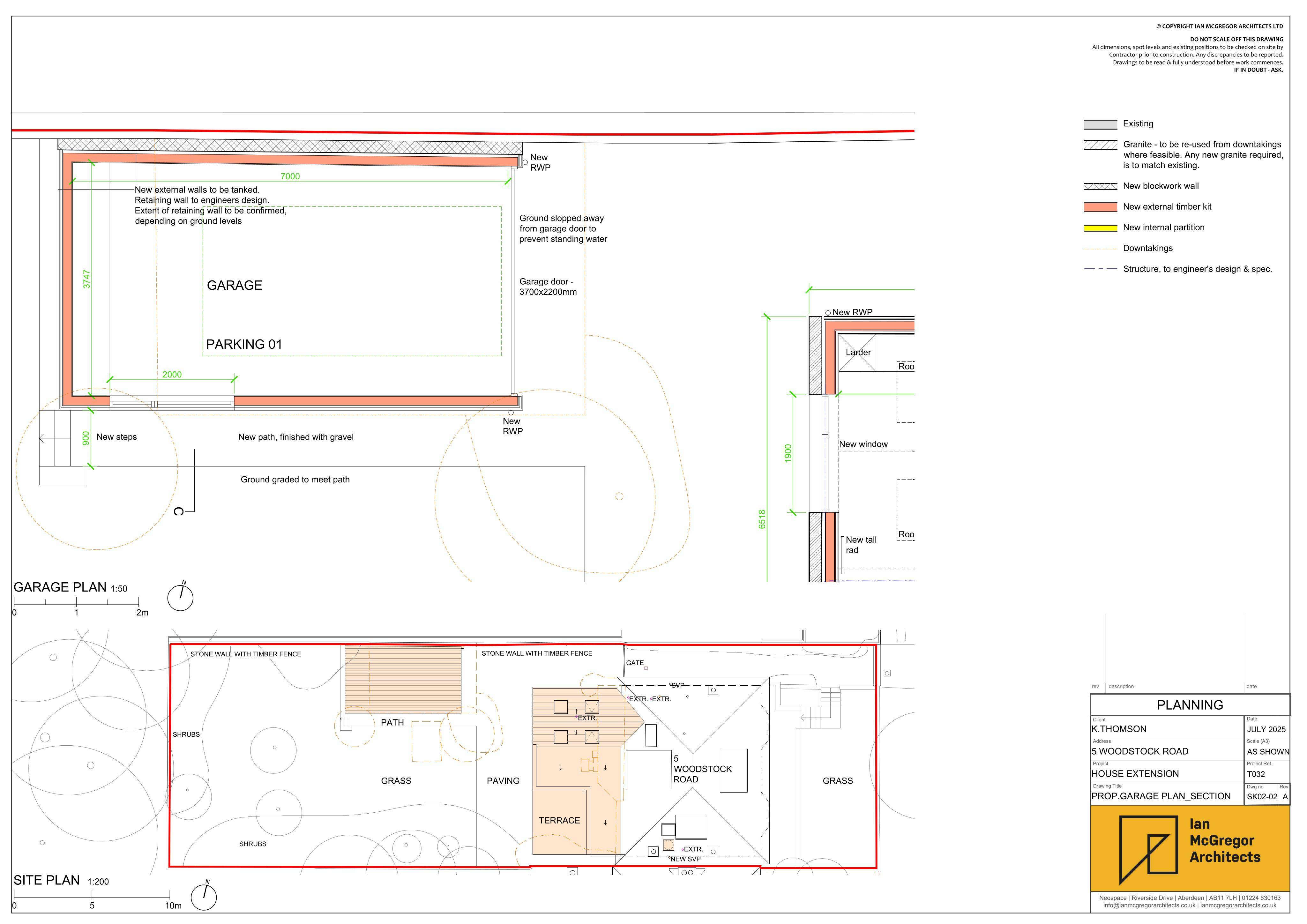Click the GARAGE room label

click(235, 285)
